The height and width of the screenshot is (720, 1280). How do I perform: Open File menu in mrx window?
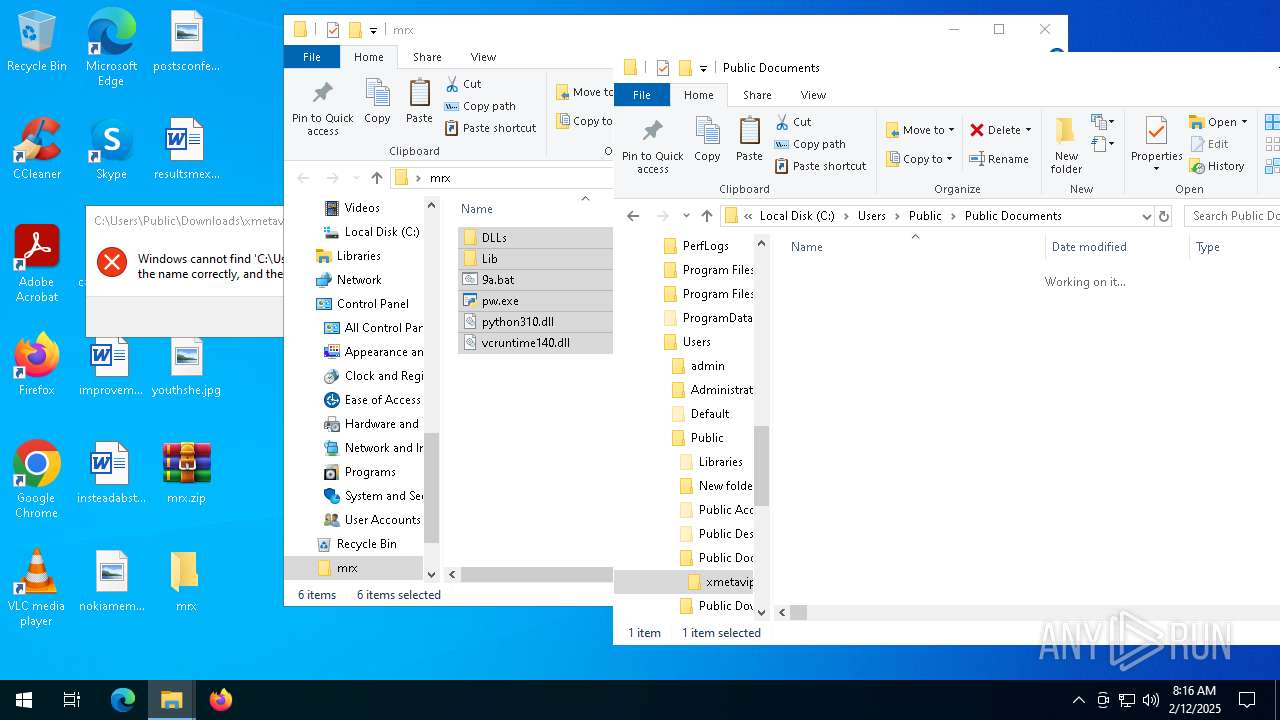click(312, 57)
